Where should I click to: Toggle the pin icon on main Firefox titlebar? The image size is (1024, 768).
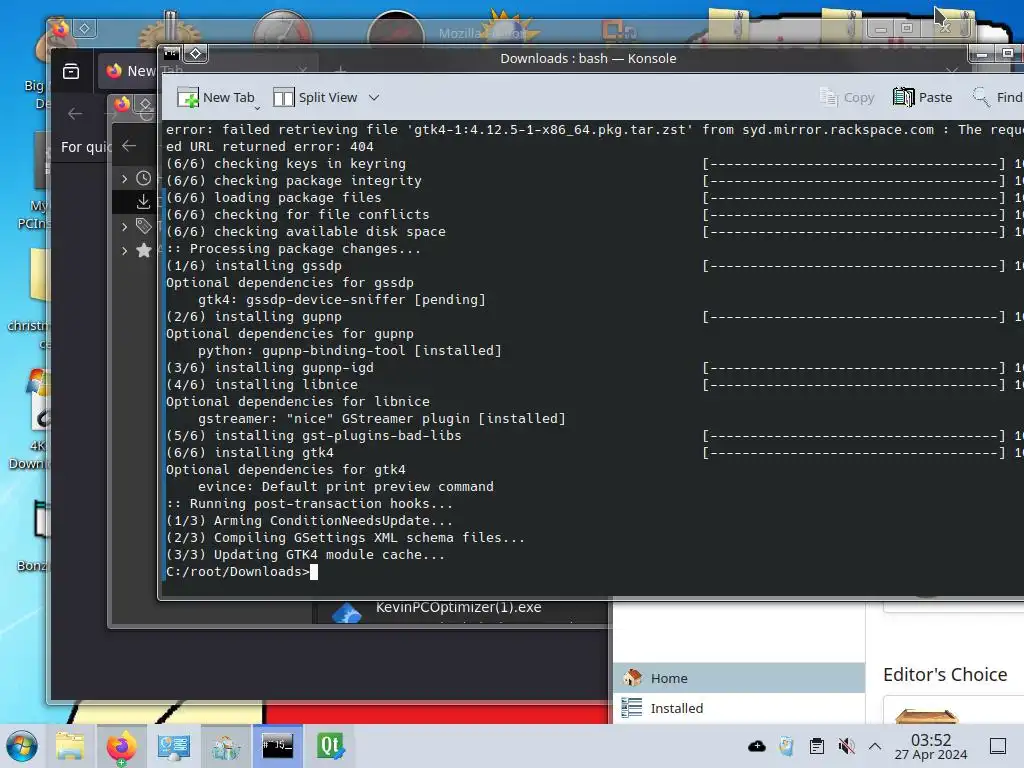coord(84,29)
